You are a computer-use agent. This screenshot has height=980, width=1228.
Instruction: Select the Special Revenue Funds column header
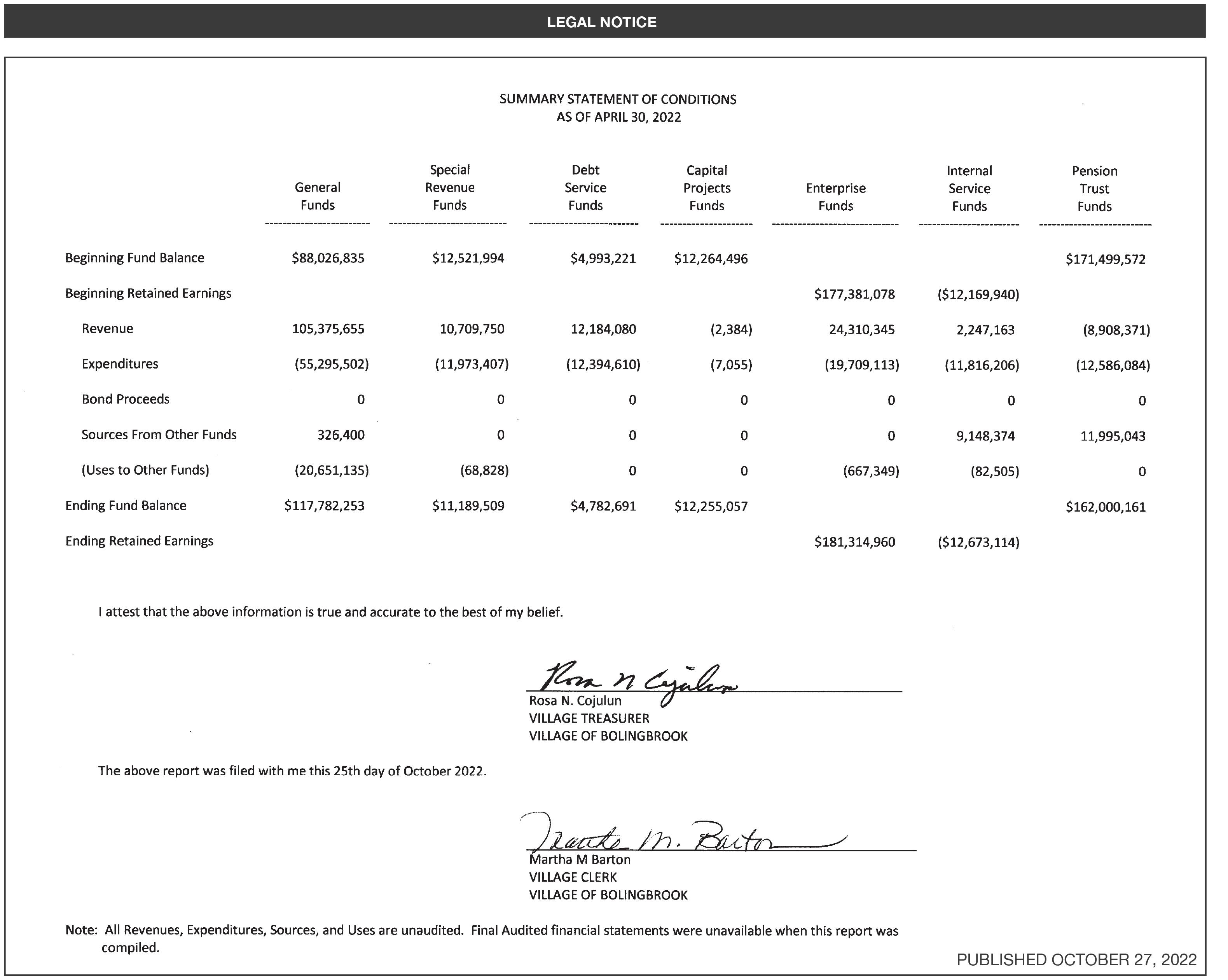click(450, 187)
